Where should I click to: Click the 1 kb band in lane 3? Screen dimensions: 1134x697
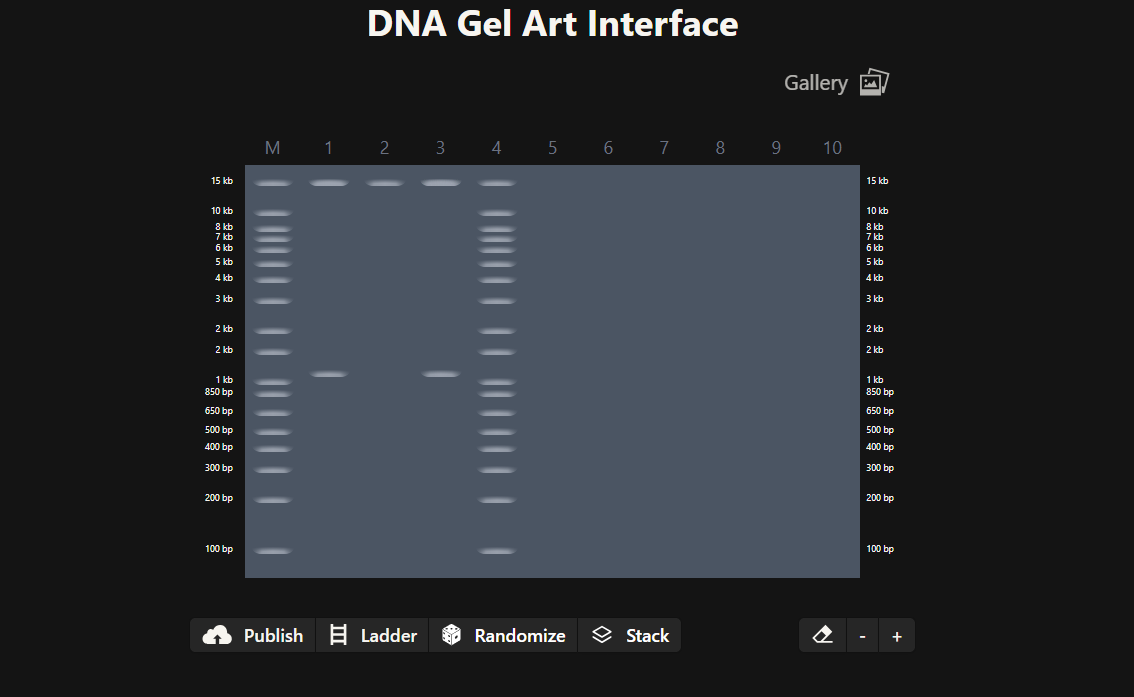tap(440, 374)
